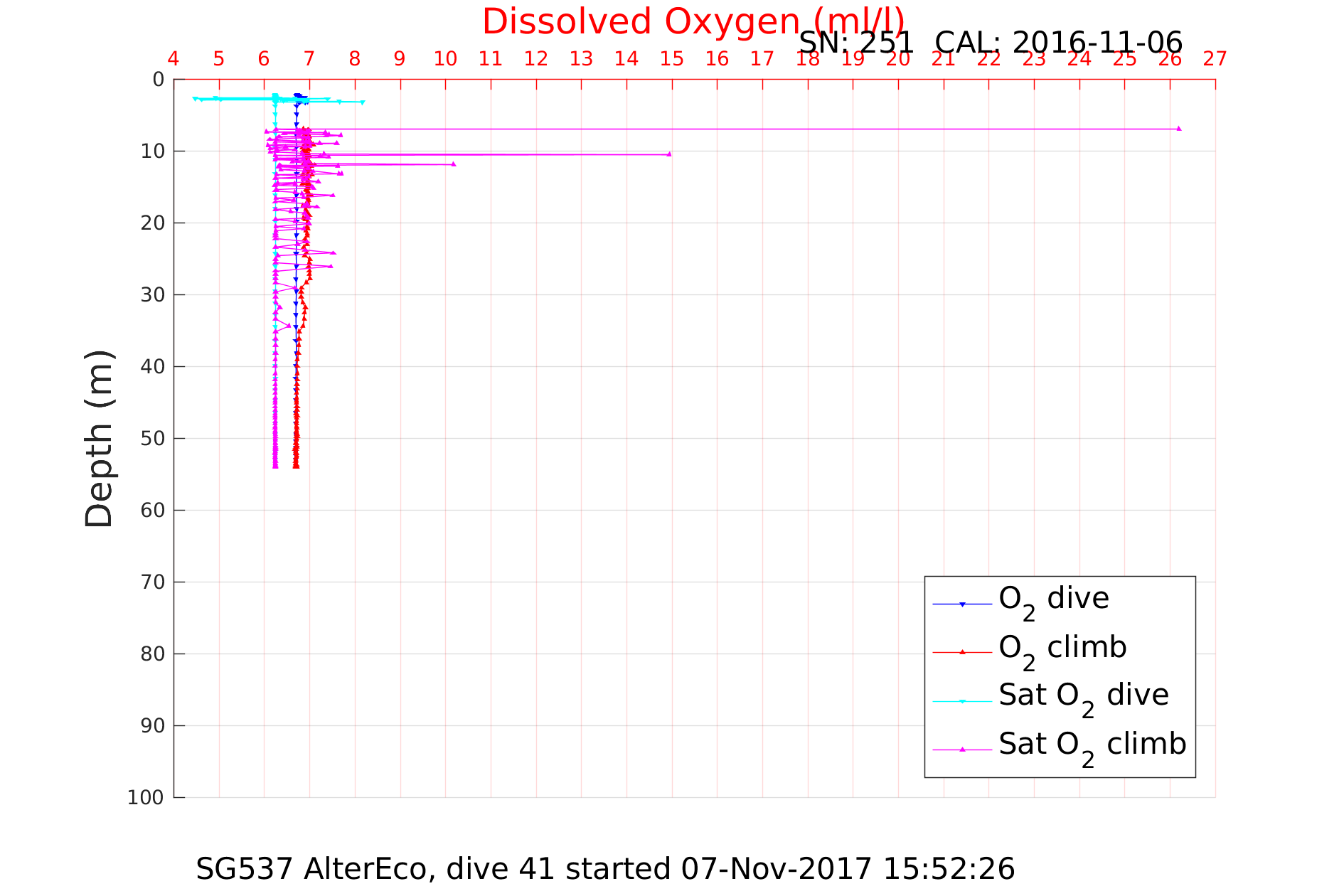This screenshot has width=1344, height=896.
Task: Click depth tick label '100'
Action: tap(146, 797)
